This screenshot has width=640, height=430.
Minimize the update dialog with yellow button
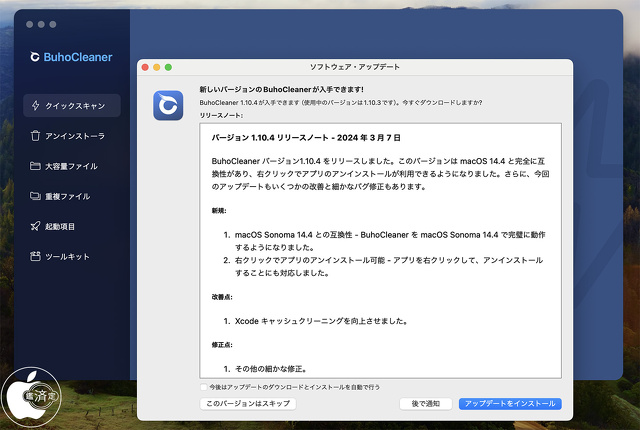click(x=157, y=67)
